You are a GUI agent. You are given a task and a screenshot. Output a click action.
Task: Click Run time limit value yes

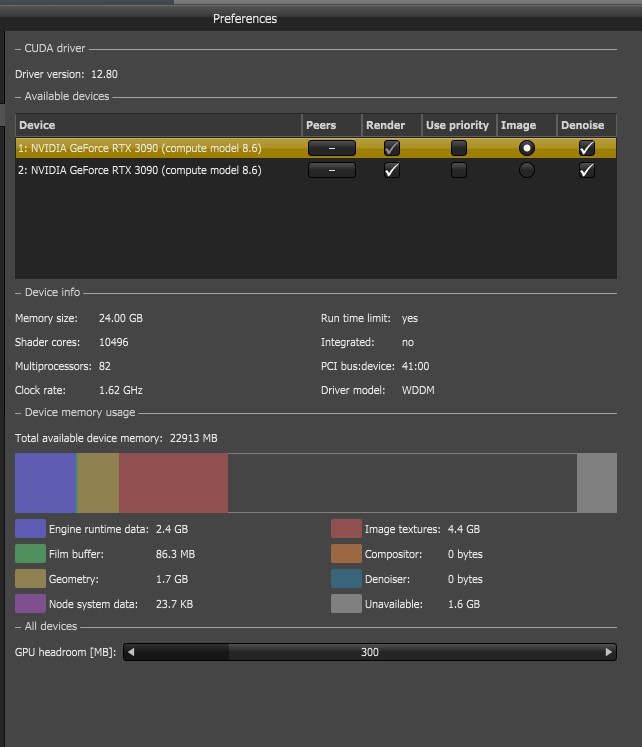[410, 318]
